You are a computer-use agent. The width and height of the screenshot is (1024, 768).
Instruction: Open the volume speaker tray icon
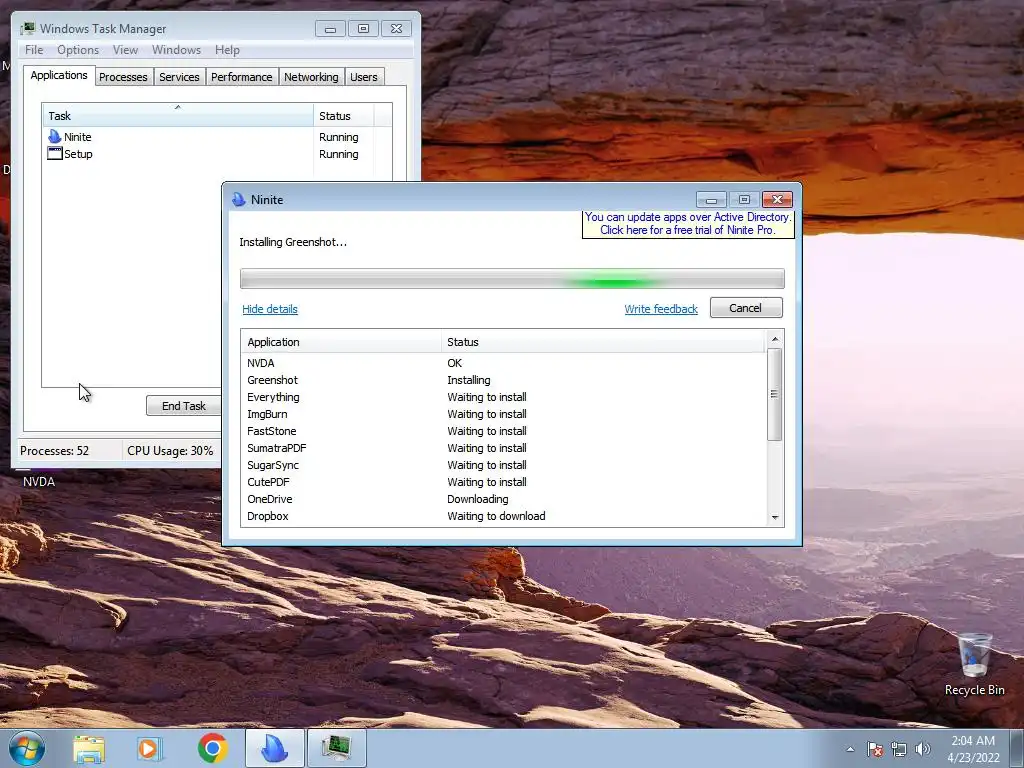[x=923, y=749]
